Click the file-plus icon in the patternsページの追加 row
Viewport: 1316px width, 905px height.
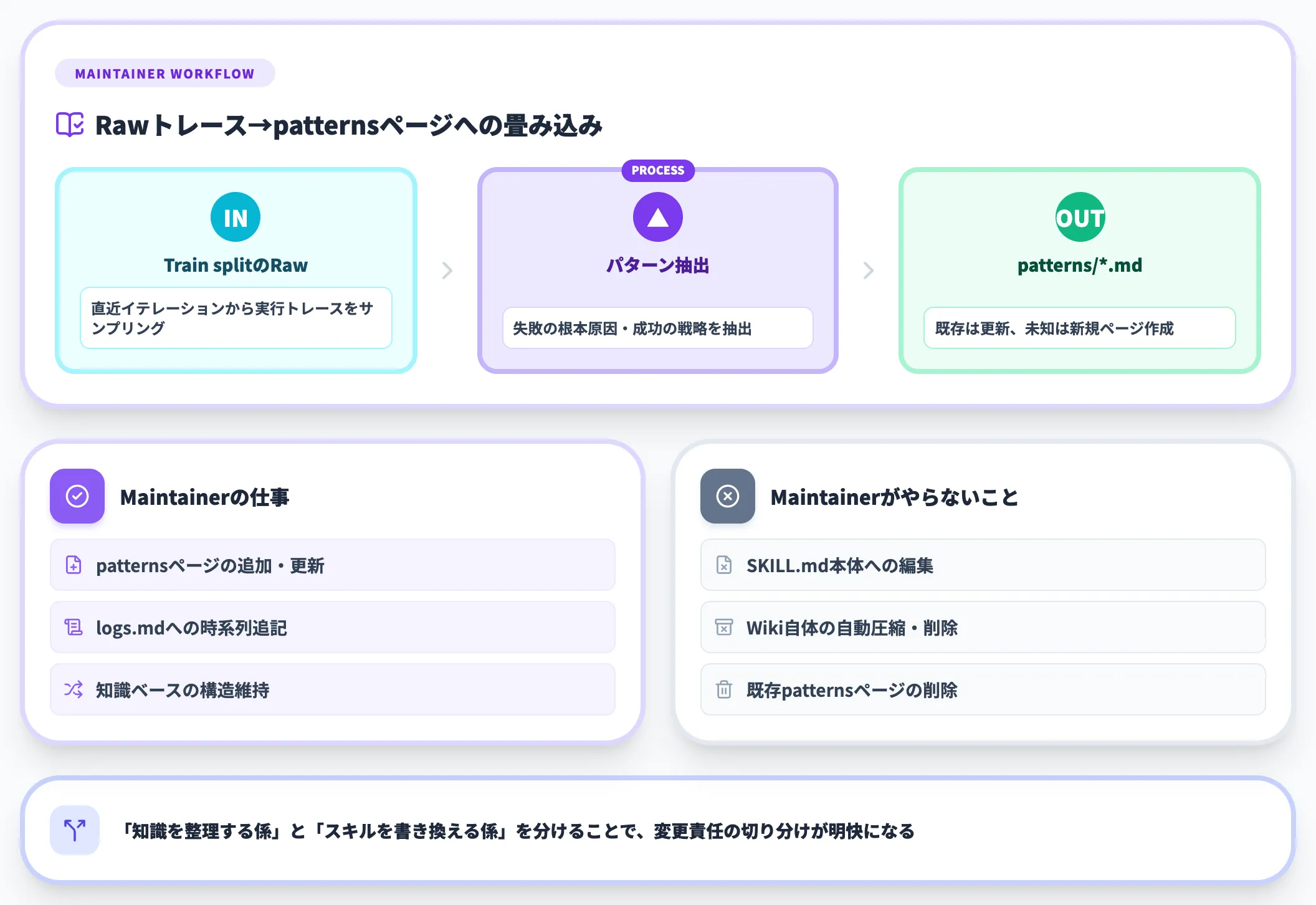pyautogui.click(x=74, y=565)
